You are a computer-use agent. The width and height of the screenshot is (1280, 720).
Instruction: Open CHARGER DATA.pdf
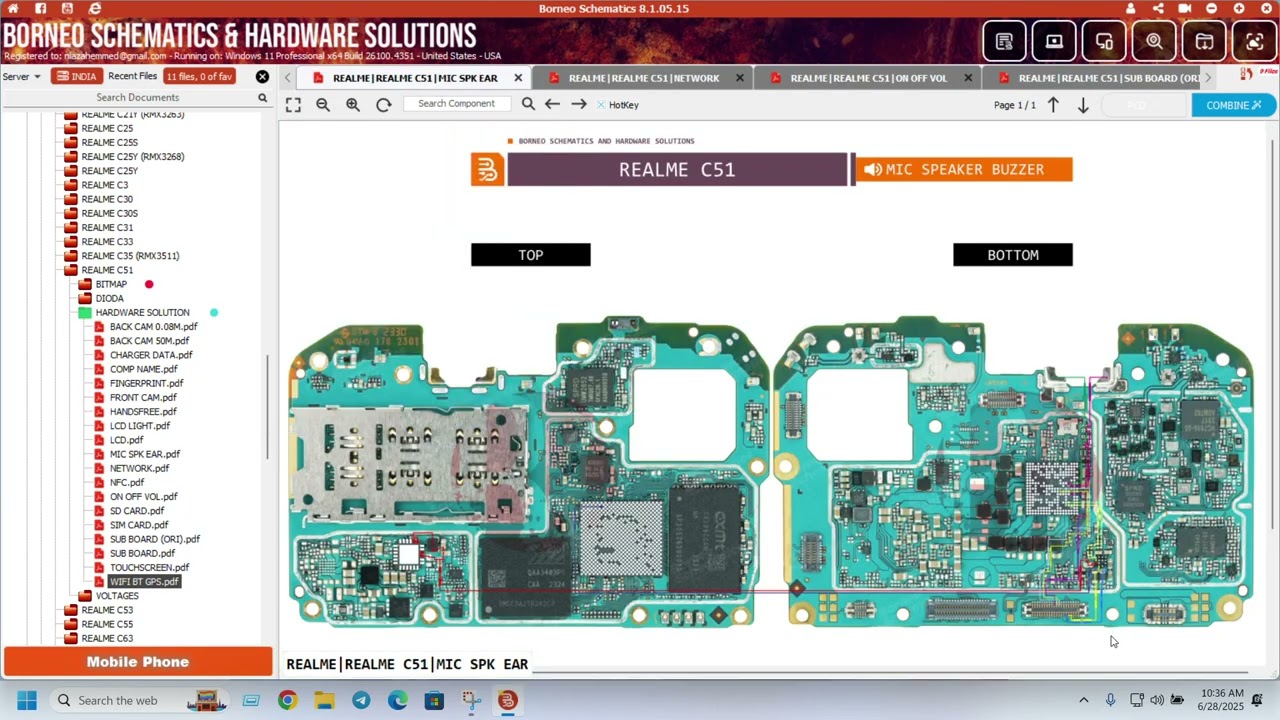[151, 355]
